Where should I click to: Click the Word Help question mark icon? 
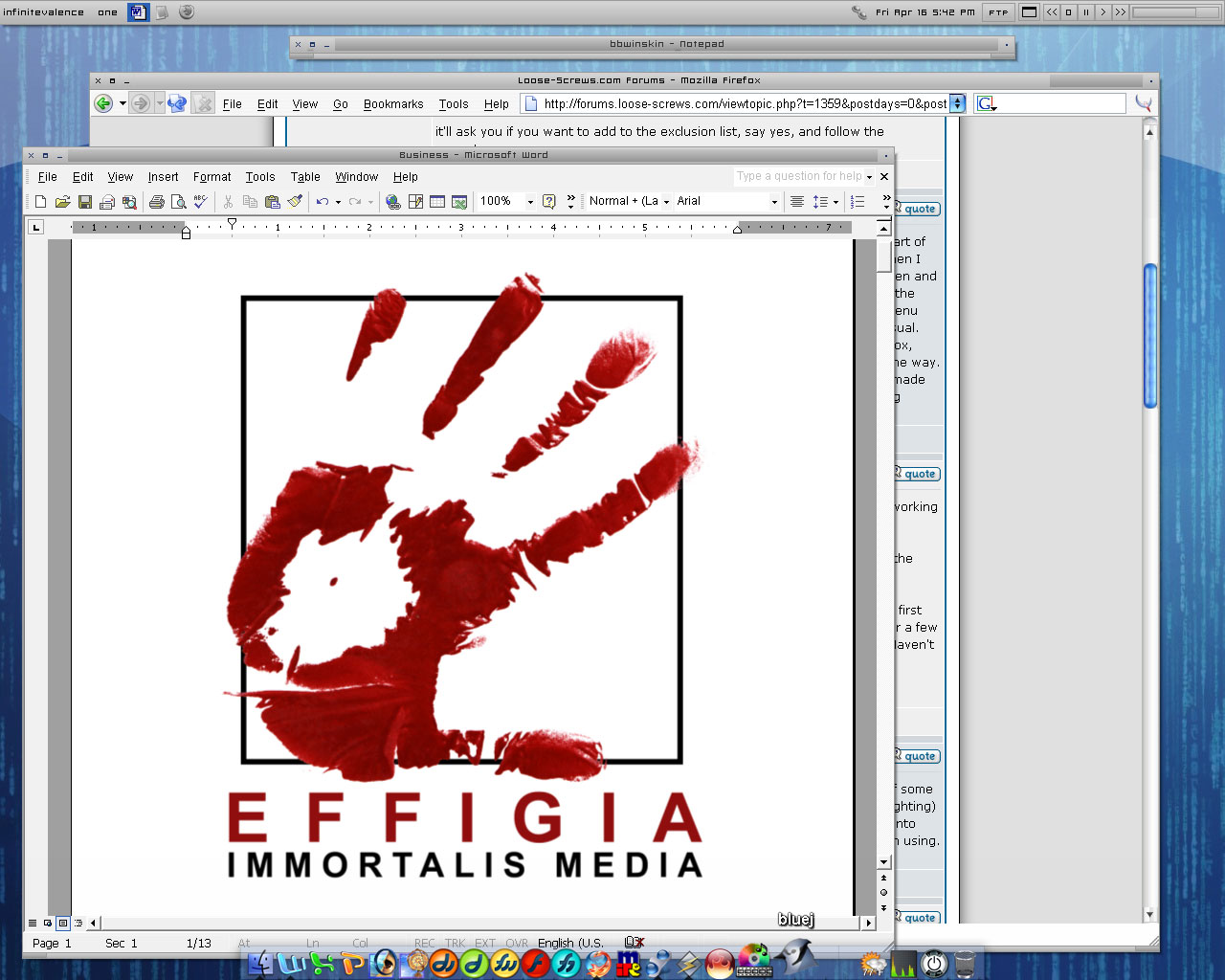pyautogui.click(x=549, y=202)
